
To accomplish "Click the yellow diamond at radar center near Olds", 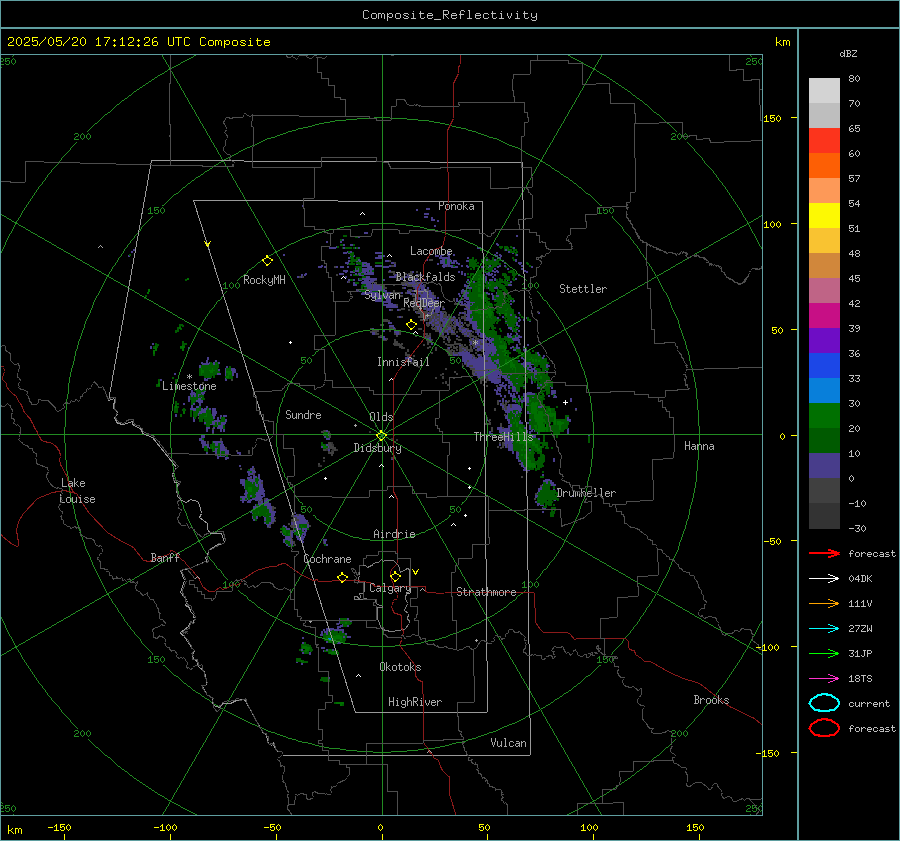I will click(x=381, y=436).
